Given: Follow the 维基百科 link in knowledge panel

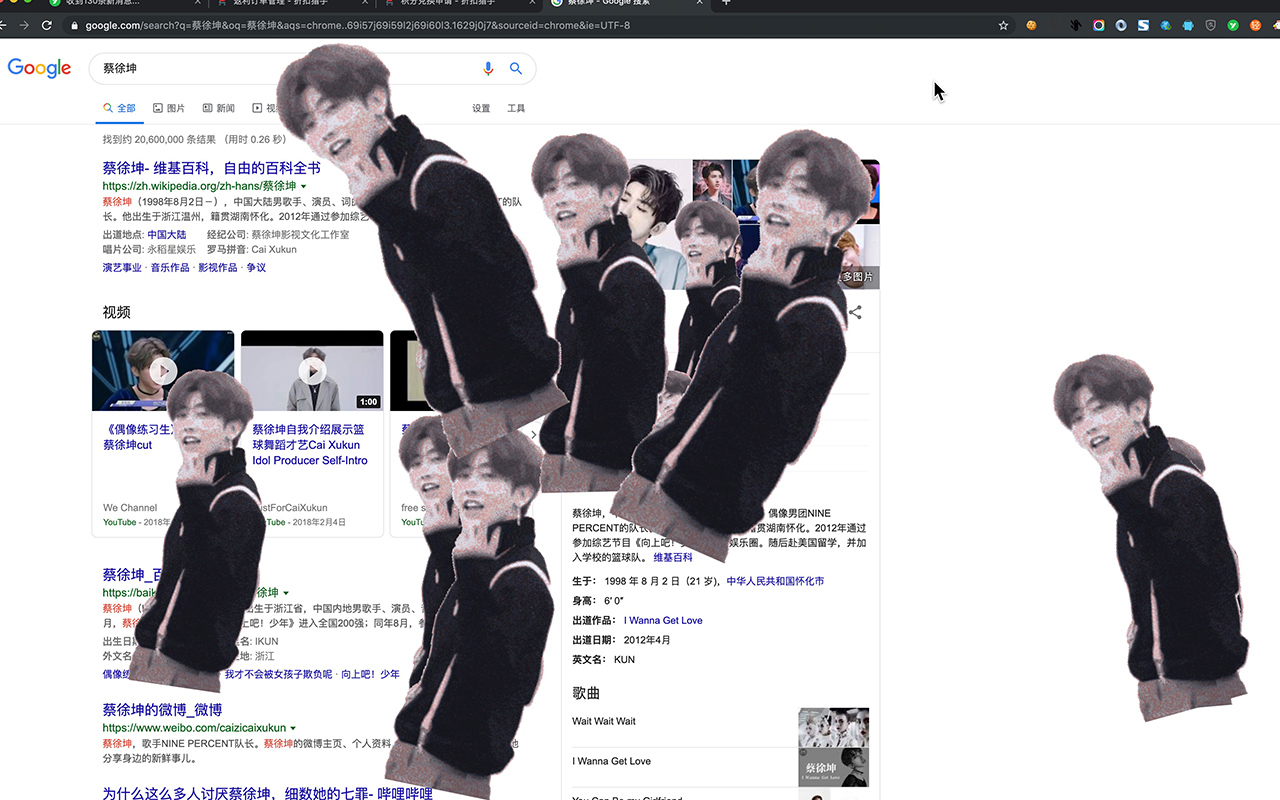Looking at the screenshot, I should click(673, 557).
